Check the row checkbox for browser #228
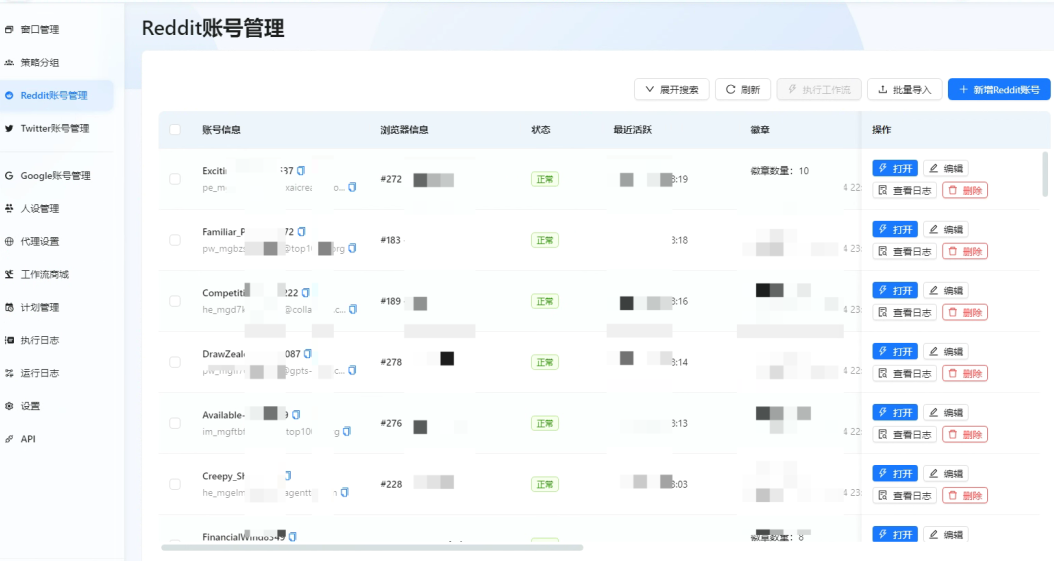The width and height of the screenshot is (1054, 561). click(x=175, y=484)
